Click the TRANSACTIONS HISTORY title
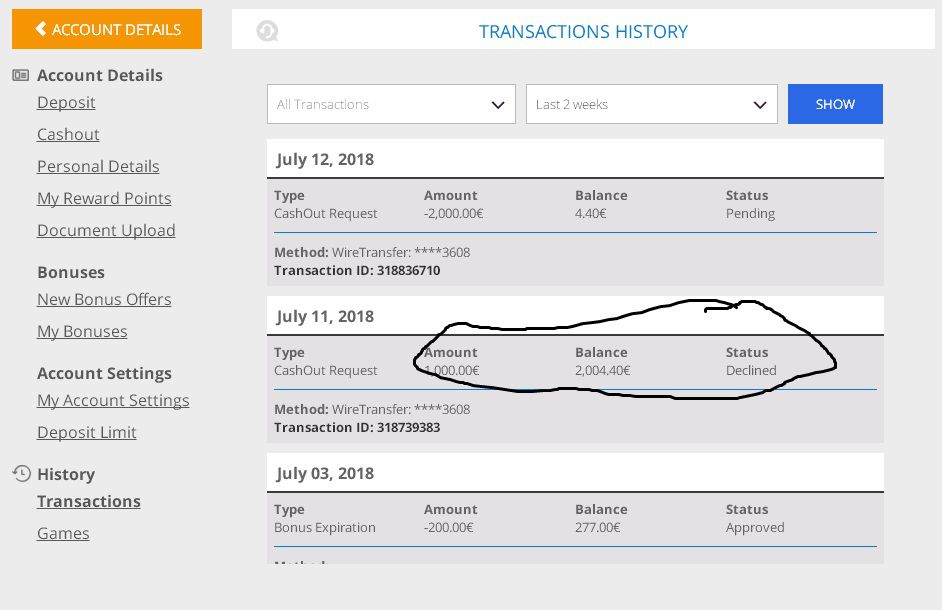942x610 pixels. coord(583,31)
